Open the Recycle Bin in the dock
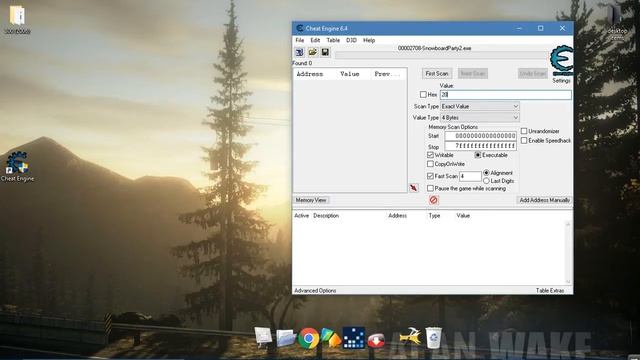 point(433,338)
